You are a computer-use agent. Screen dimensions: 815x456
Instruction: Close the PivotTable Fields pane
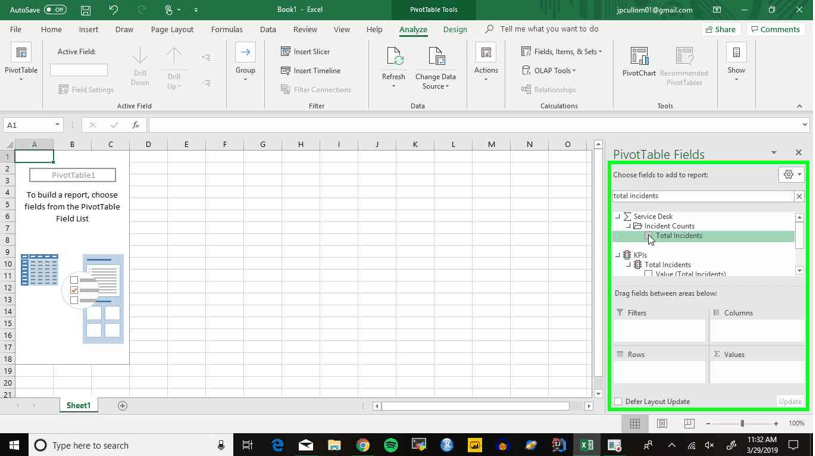point(798,152)
